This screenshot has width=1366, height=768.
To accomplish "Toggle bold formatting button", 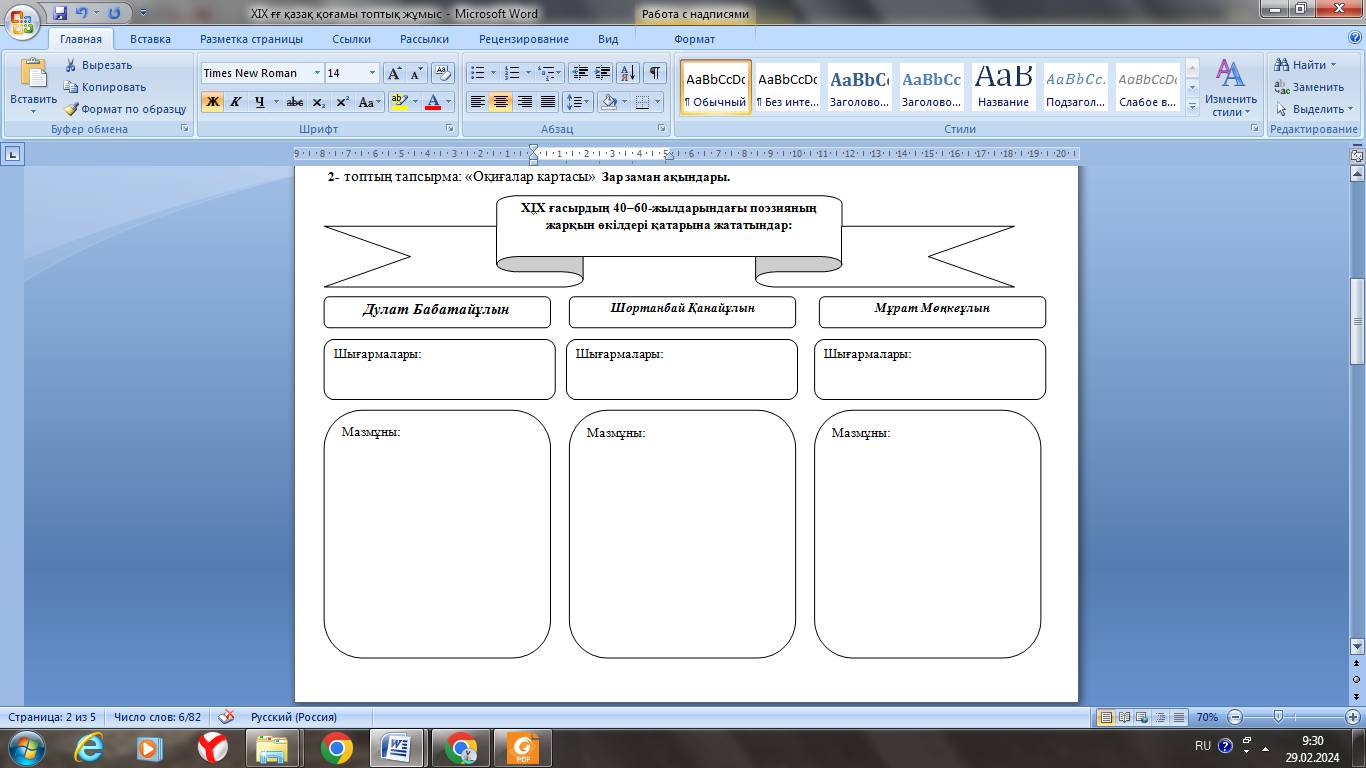I will 212,102.
